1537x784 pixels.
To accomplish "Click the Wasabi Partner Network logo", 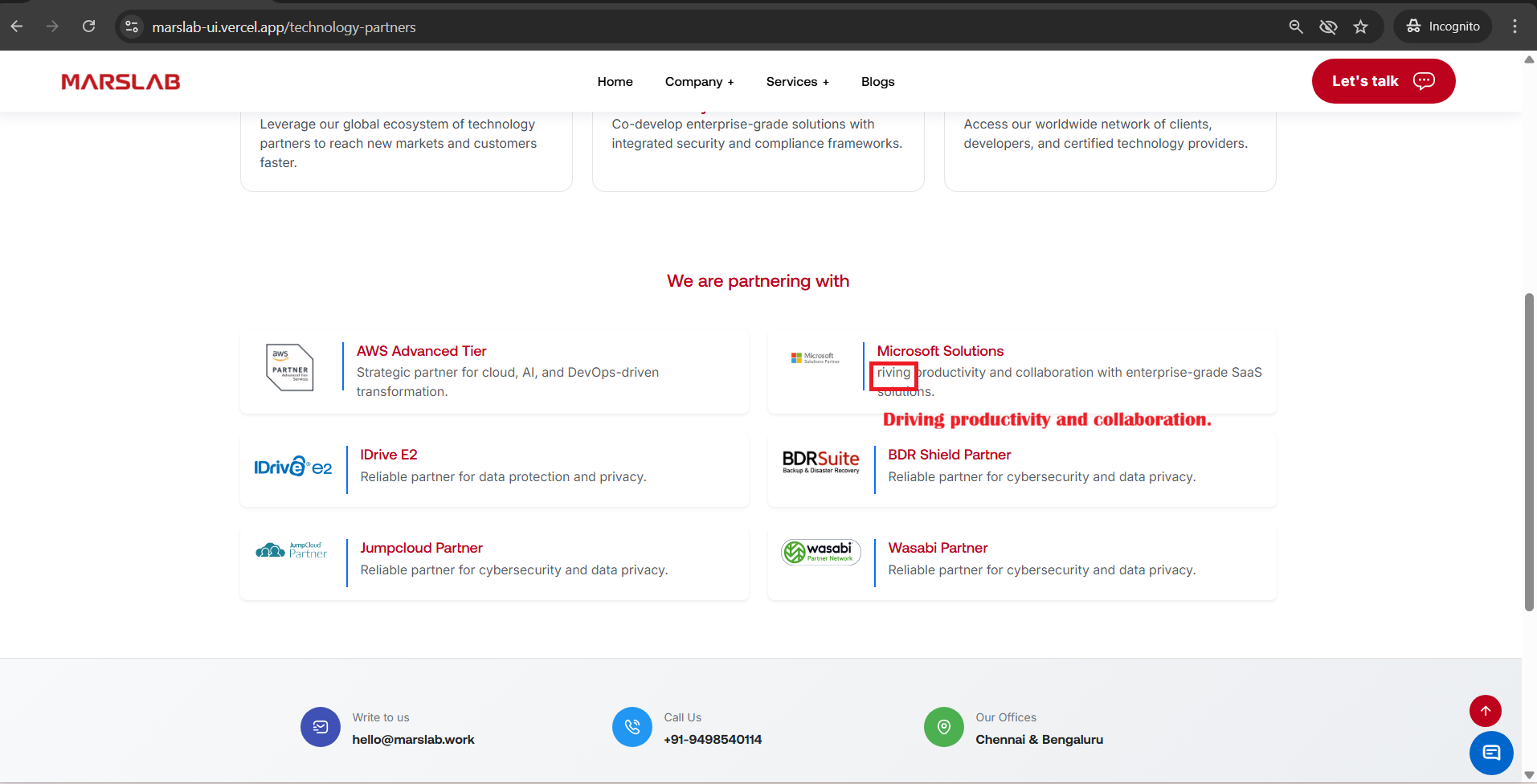I will [x=820, y=553].
